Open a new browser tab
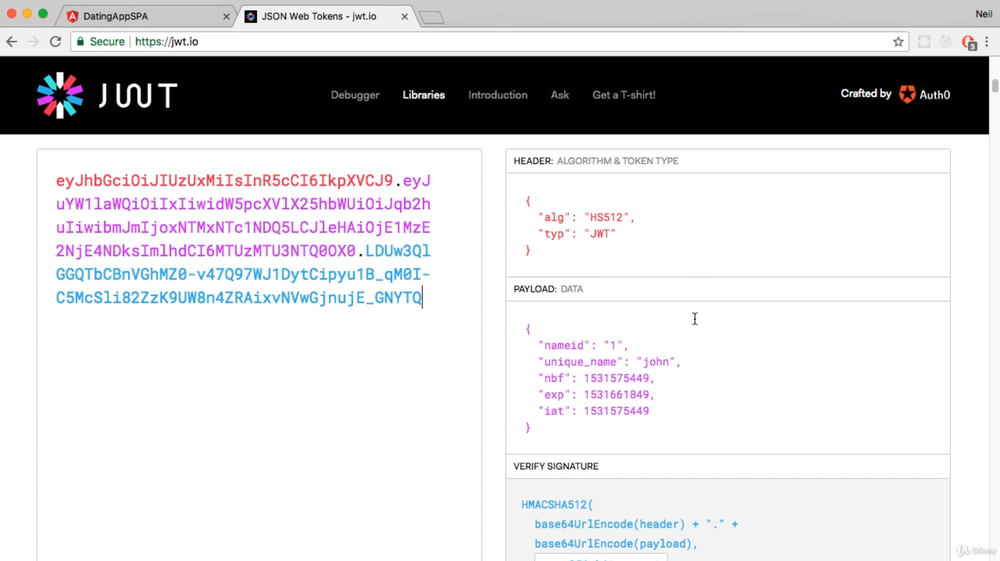 pos(431,17)
